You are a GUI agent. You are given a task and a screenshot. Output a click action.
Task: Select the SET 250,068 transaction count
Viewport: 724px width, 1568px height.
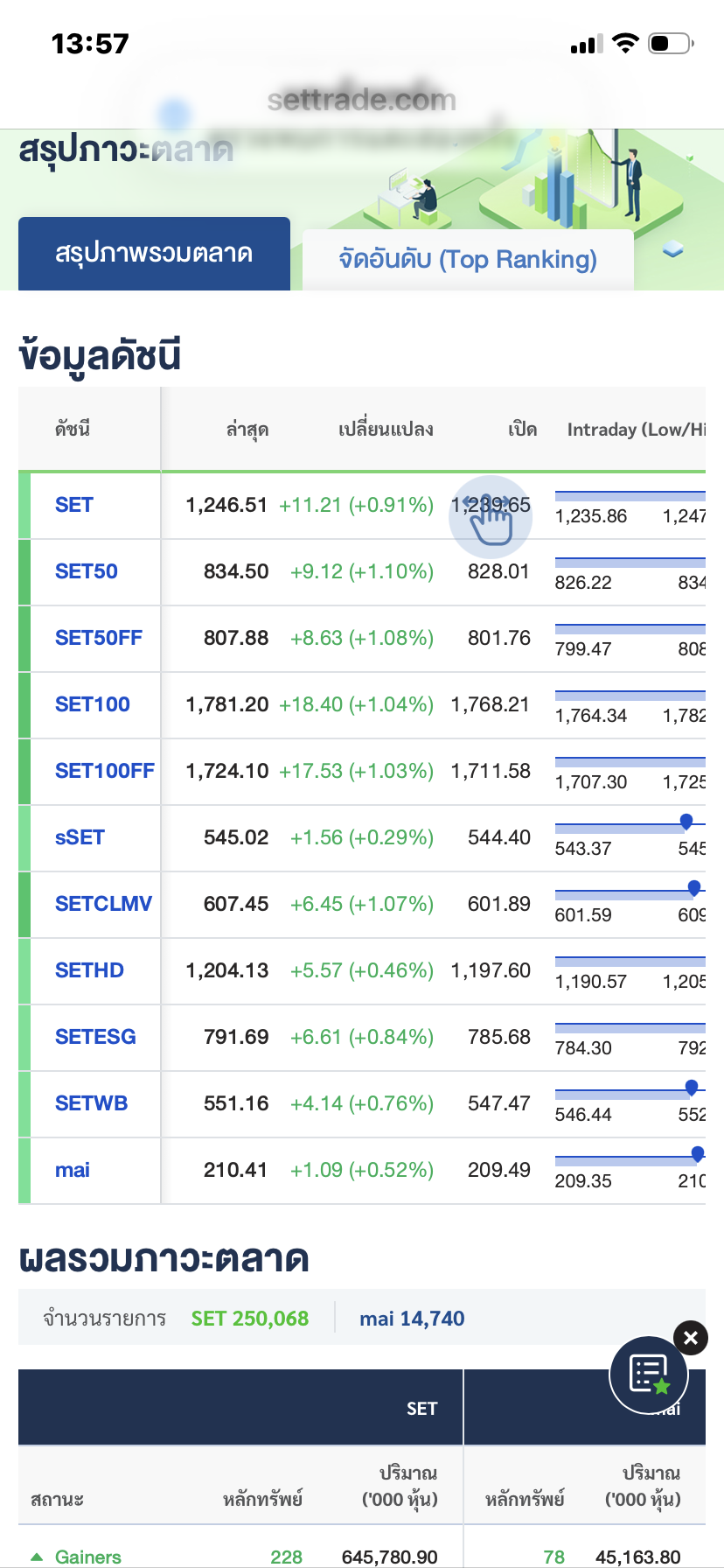(x=250, y=1319)
